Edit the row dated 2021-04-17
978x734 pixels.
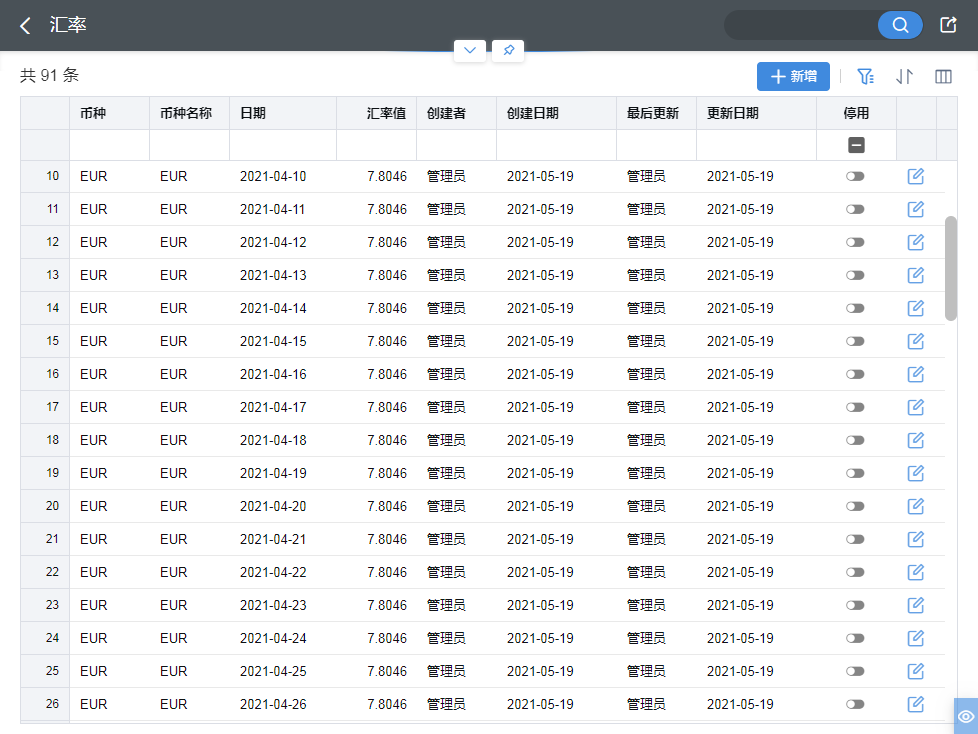pos(916,407)
